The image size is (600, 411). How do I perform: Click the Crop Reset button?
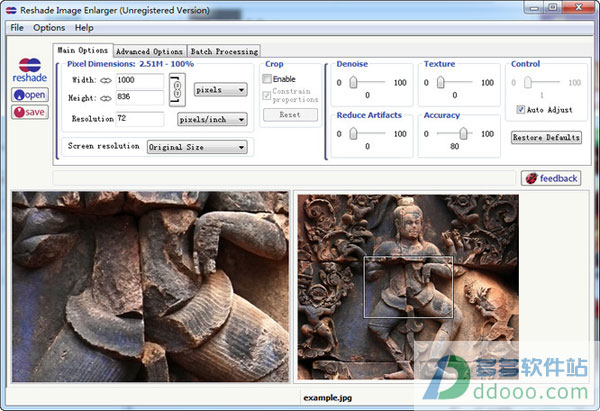[290, 115]
